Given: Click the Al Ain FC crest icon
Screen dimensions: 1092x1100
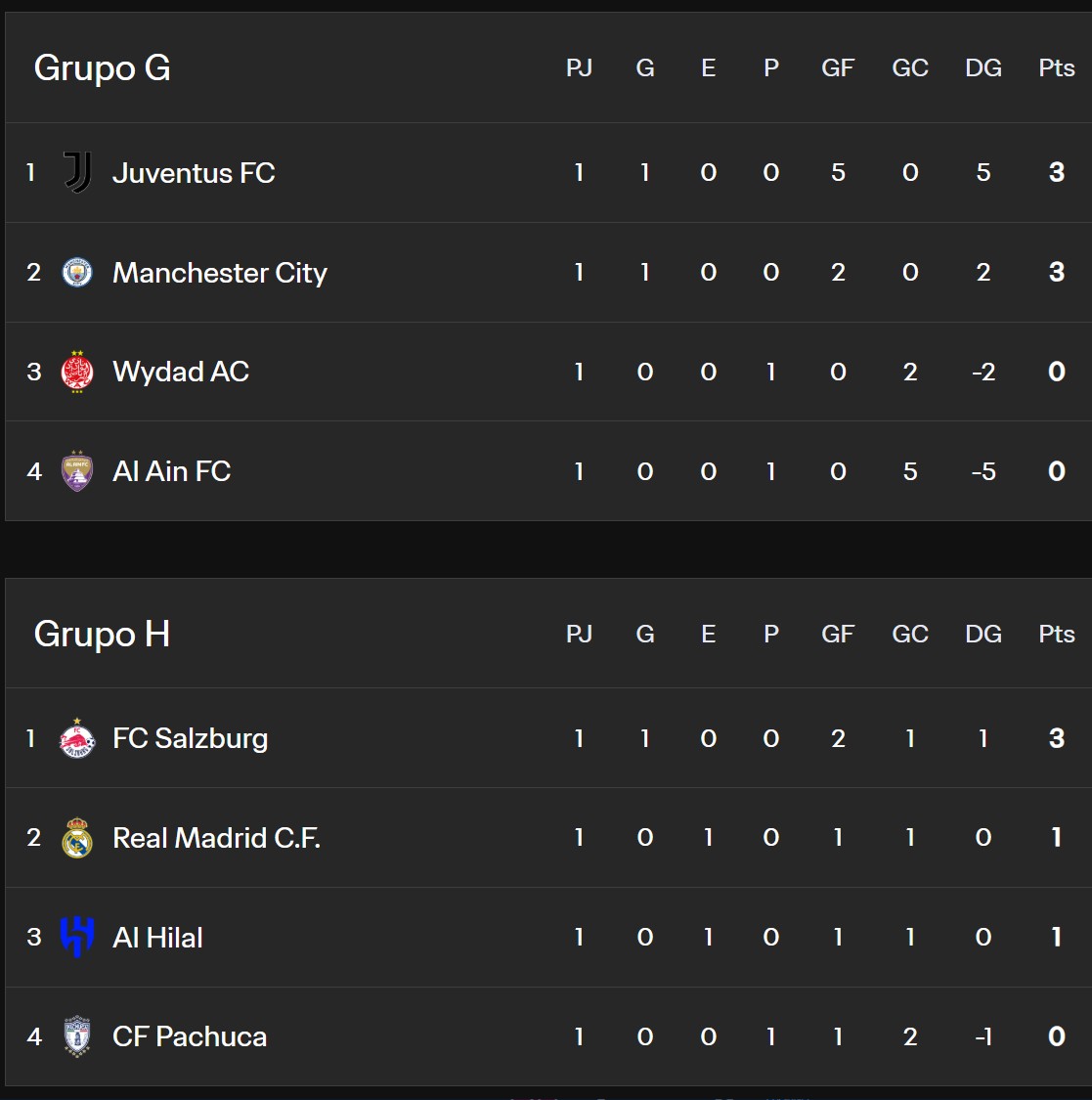Looking at the screenshot, I should (77, 471).
